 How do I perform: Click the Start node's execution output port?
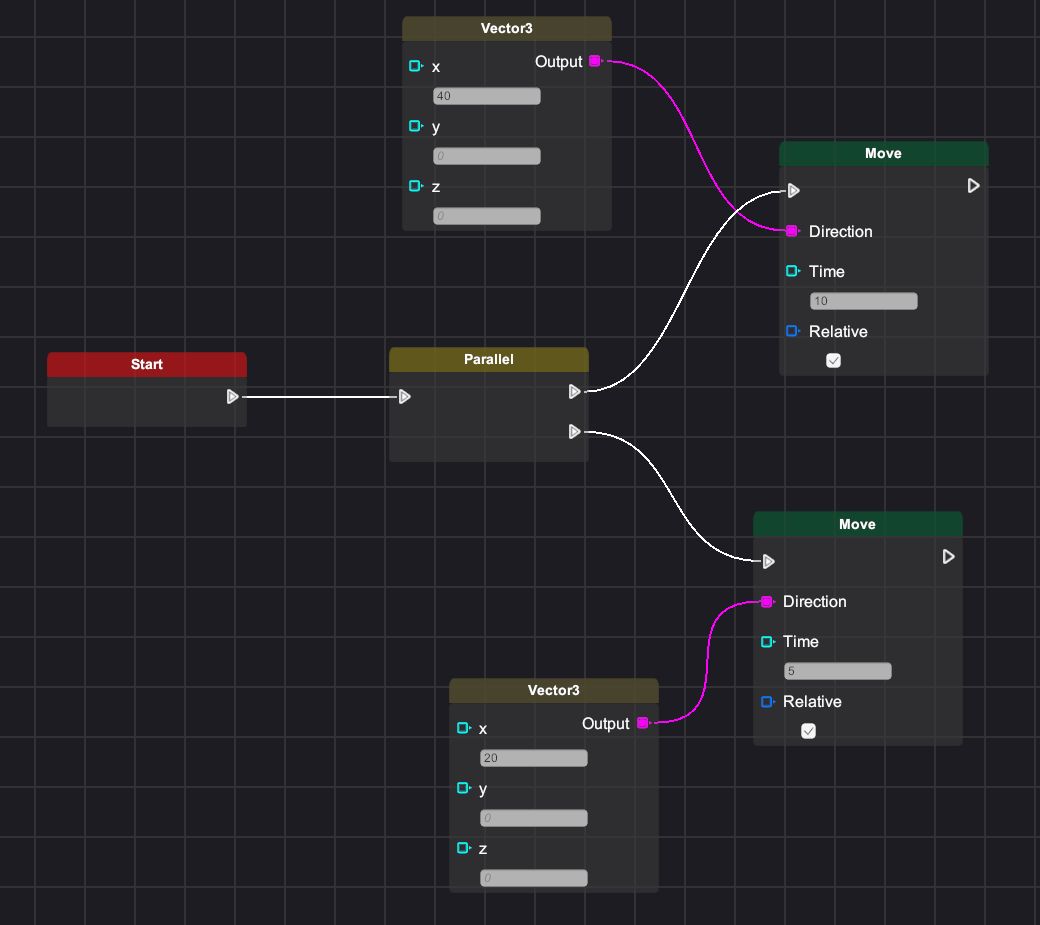pos(232,397)
